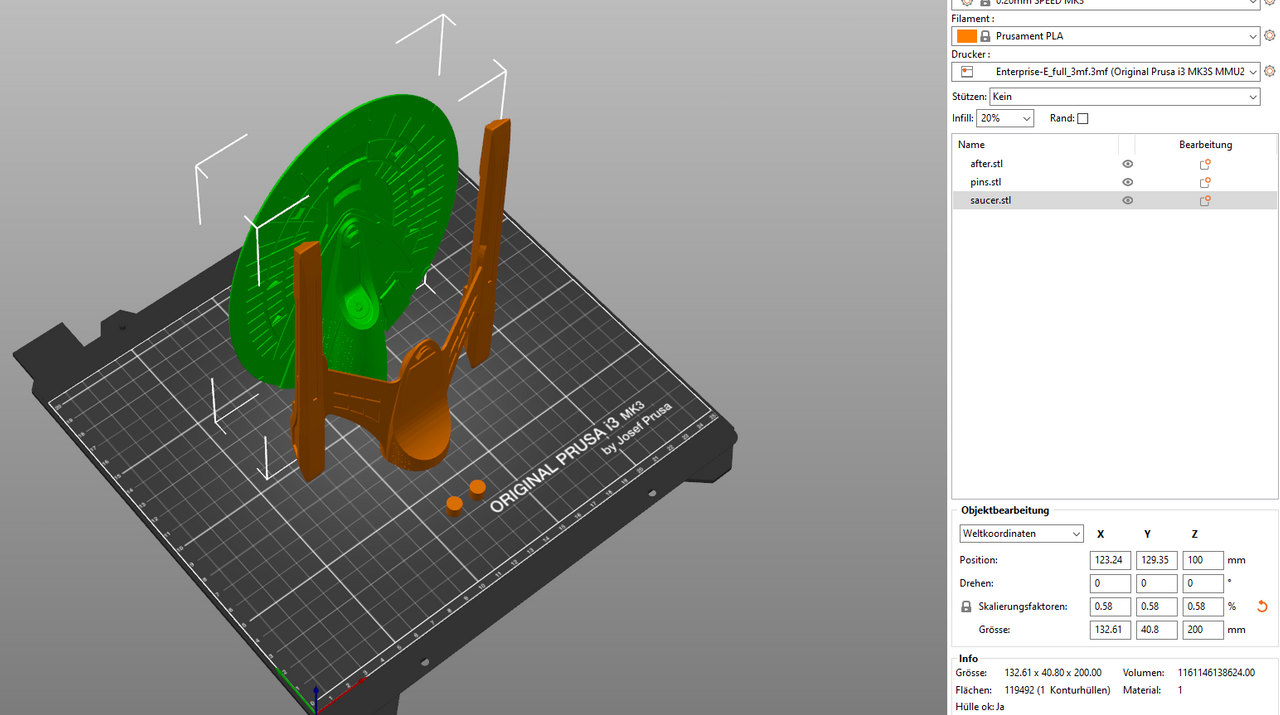
Task: Open the Drucker printer preset dropdown
Action: point(1106,72)
